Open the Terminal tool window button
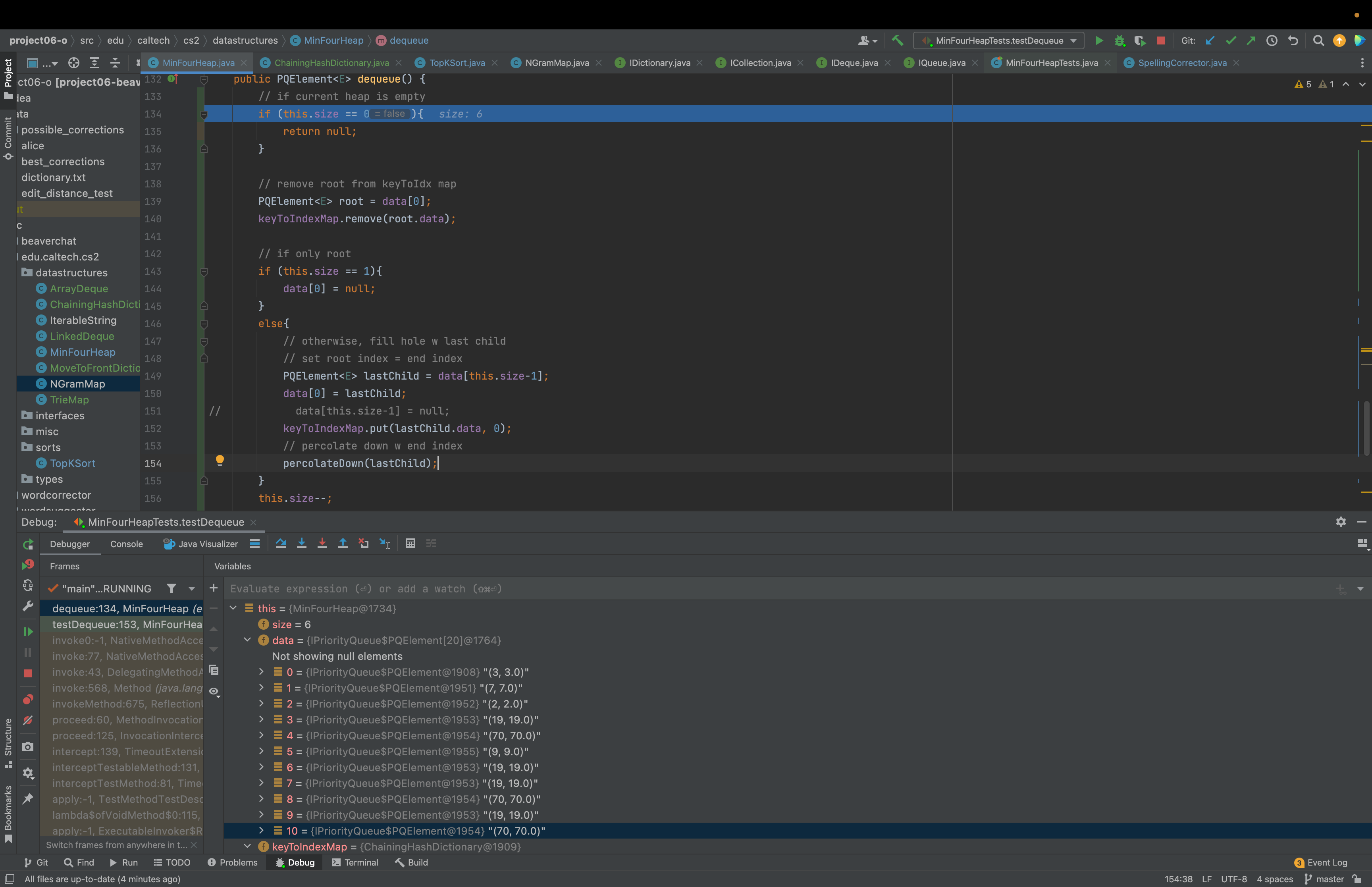The width and height of the screenshot is (1372, 887). [x=355, y=862]
